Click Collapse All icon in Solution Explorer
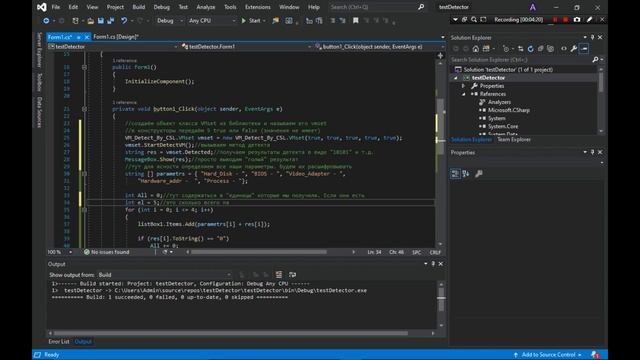 (540, 49)
